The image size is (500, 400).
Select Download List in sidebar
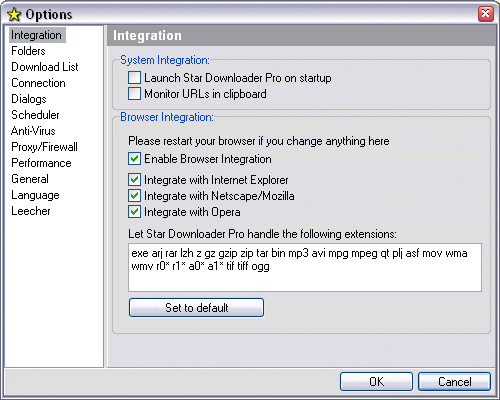tap(45, 67)
